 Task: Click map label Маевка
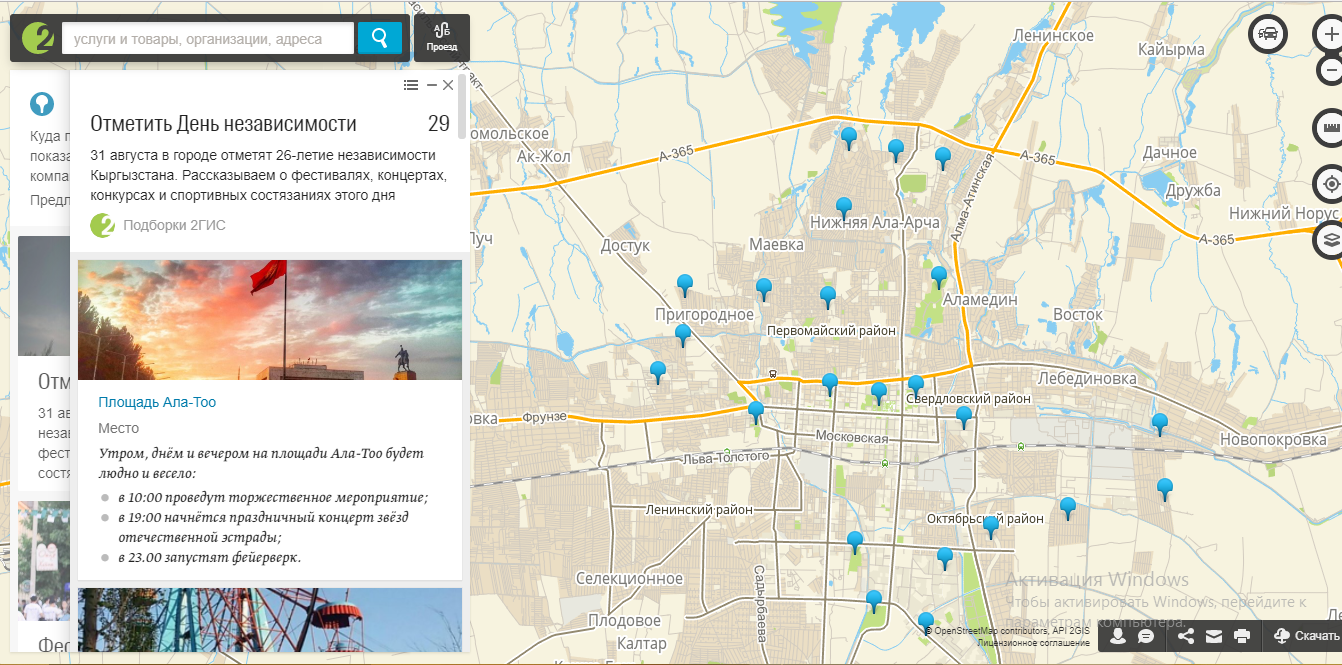(x=777, y=244)
